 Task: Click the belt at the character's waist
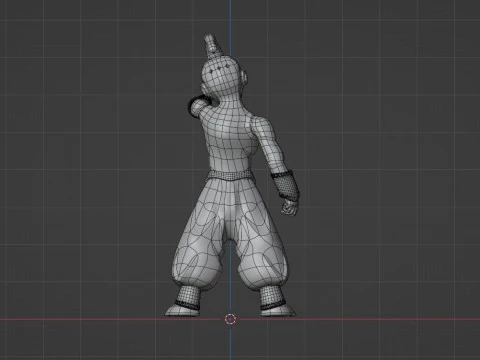[229, 175]
